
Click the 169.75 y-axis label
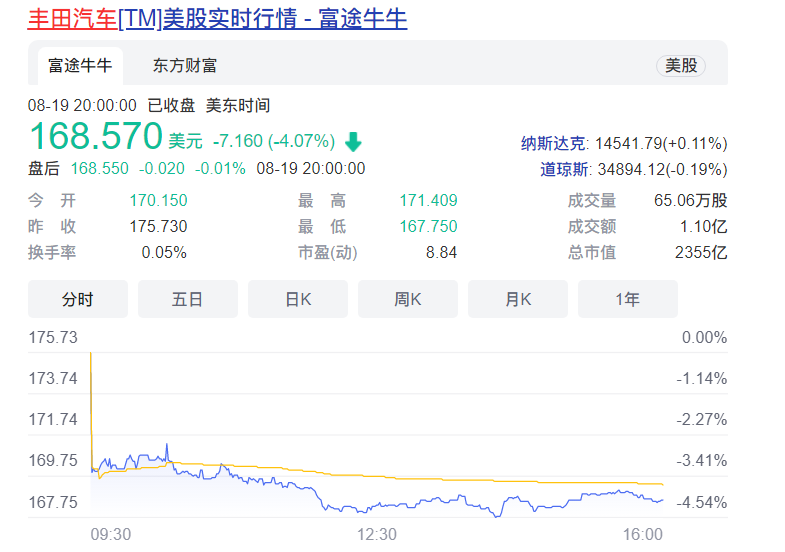point(53,461)
